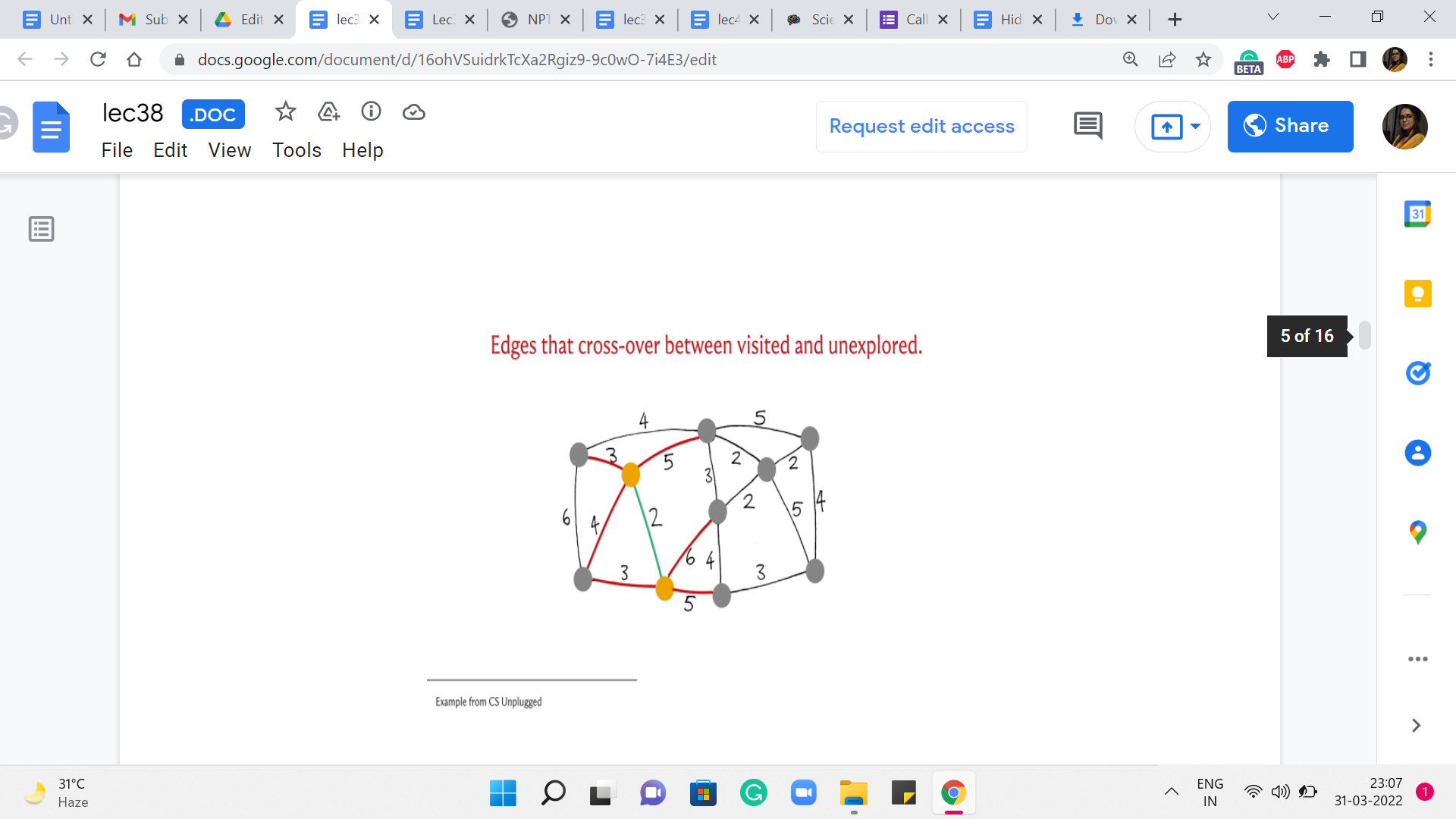Click the add to Drive icon
This screenshot has height=819, width=1456.
tap(328, 112)
